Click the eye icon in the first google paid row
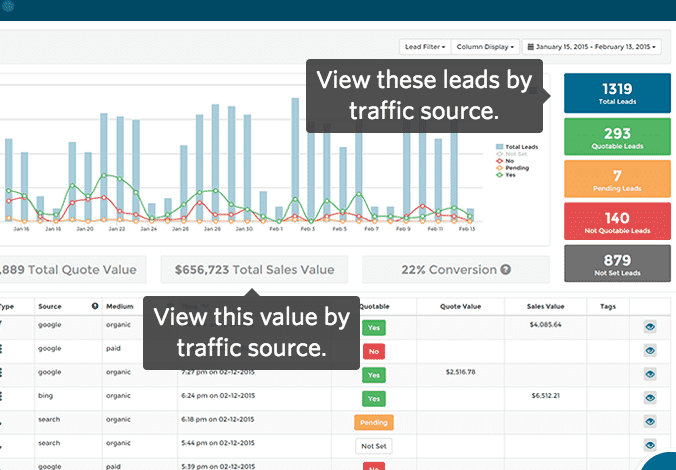Image resolution: width=676 pixels, height=470 pixels. (650, 350)
